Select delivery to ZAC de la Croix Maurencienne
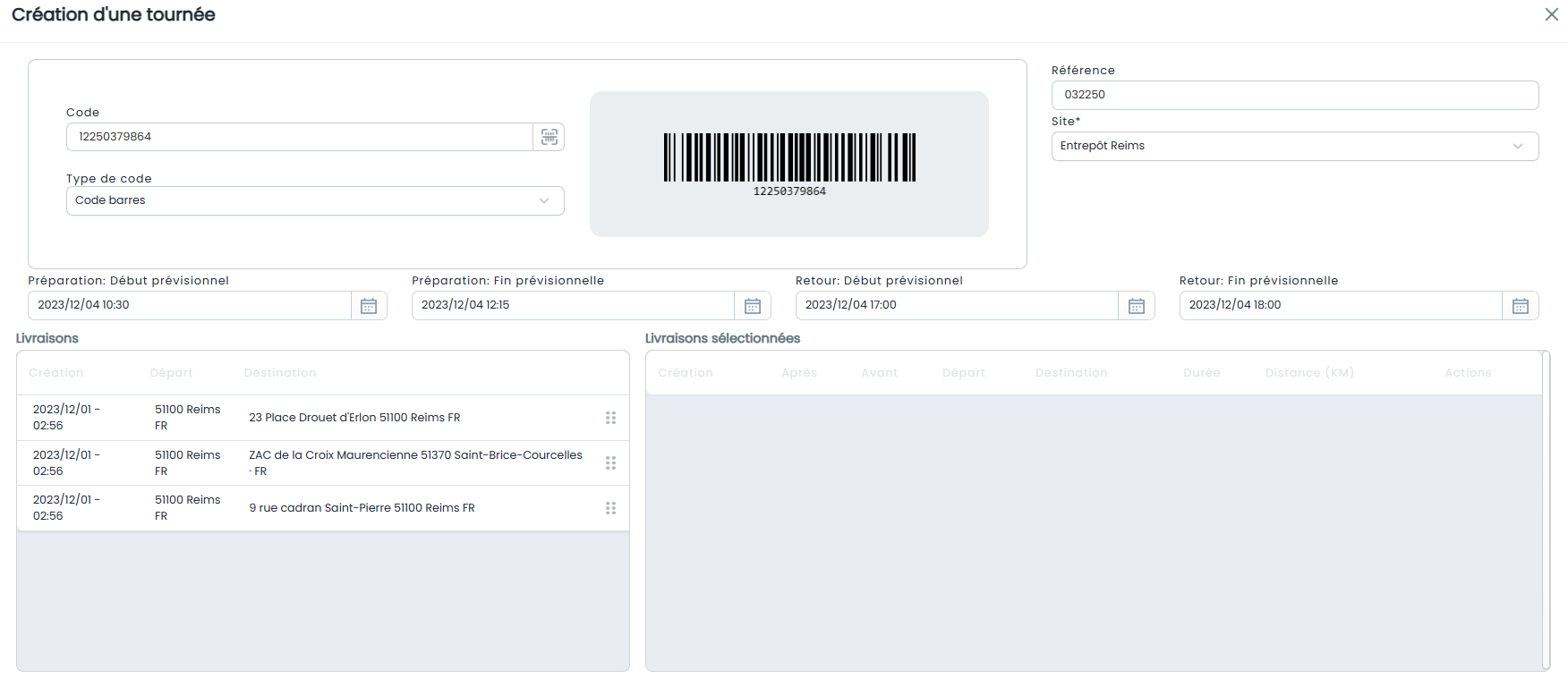The height and width of the screenshot is (687, 1568). pyautogui.click(x=323, y=463)
